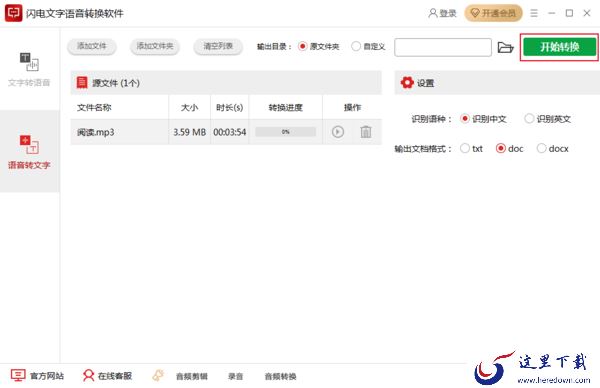
Task: Click the app logo in title bar
Action: (13, 13)
